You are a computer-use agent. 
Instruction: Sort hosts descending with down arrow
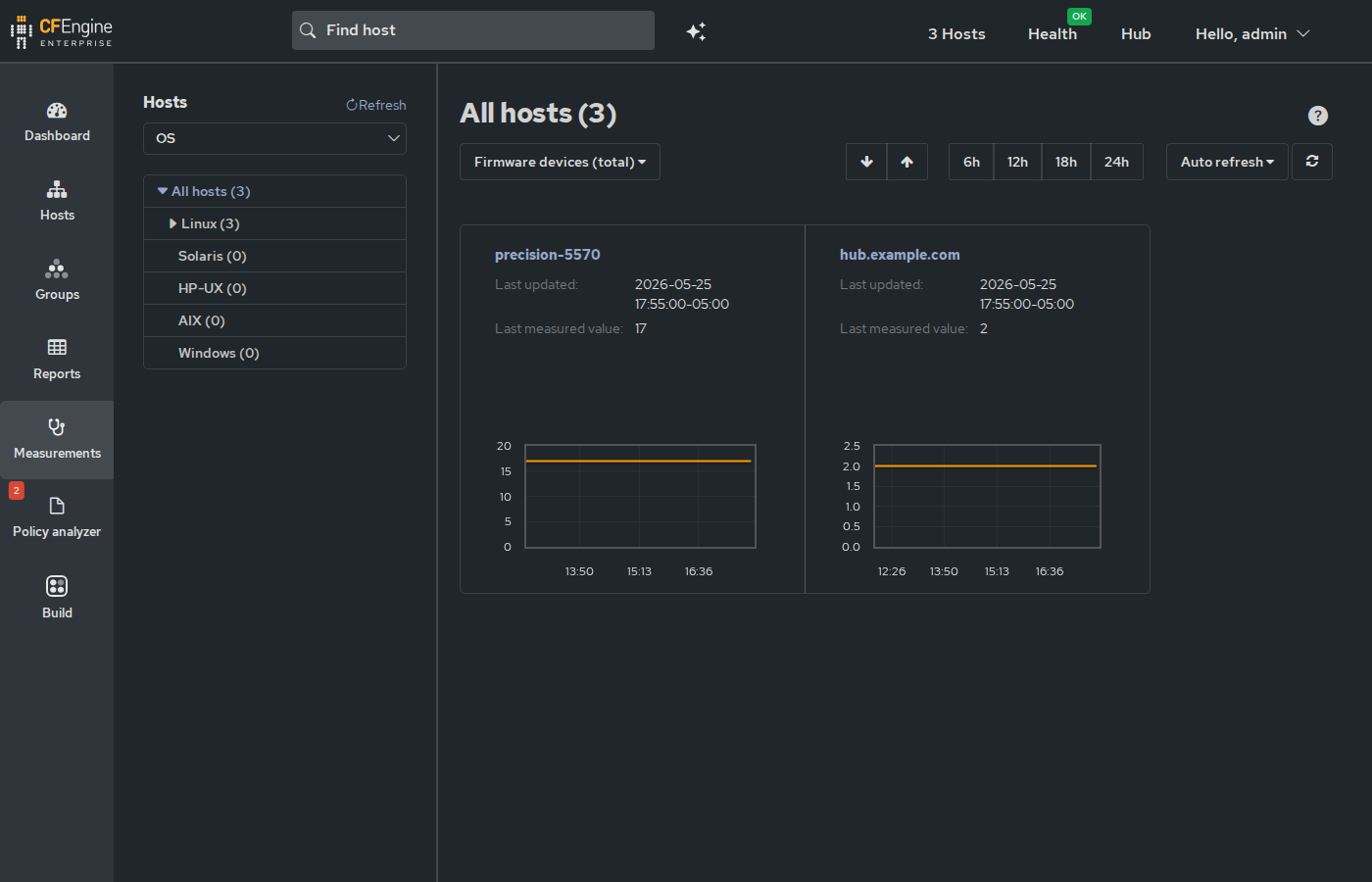coord(866,162)
